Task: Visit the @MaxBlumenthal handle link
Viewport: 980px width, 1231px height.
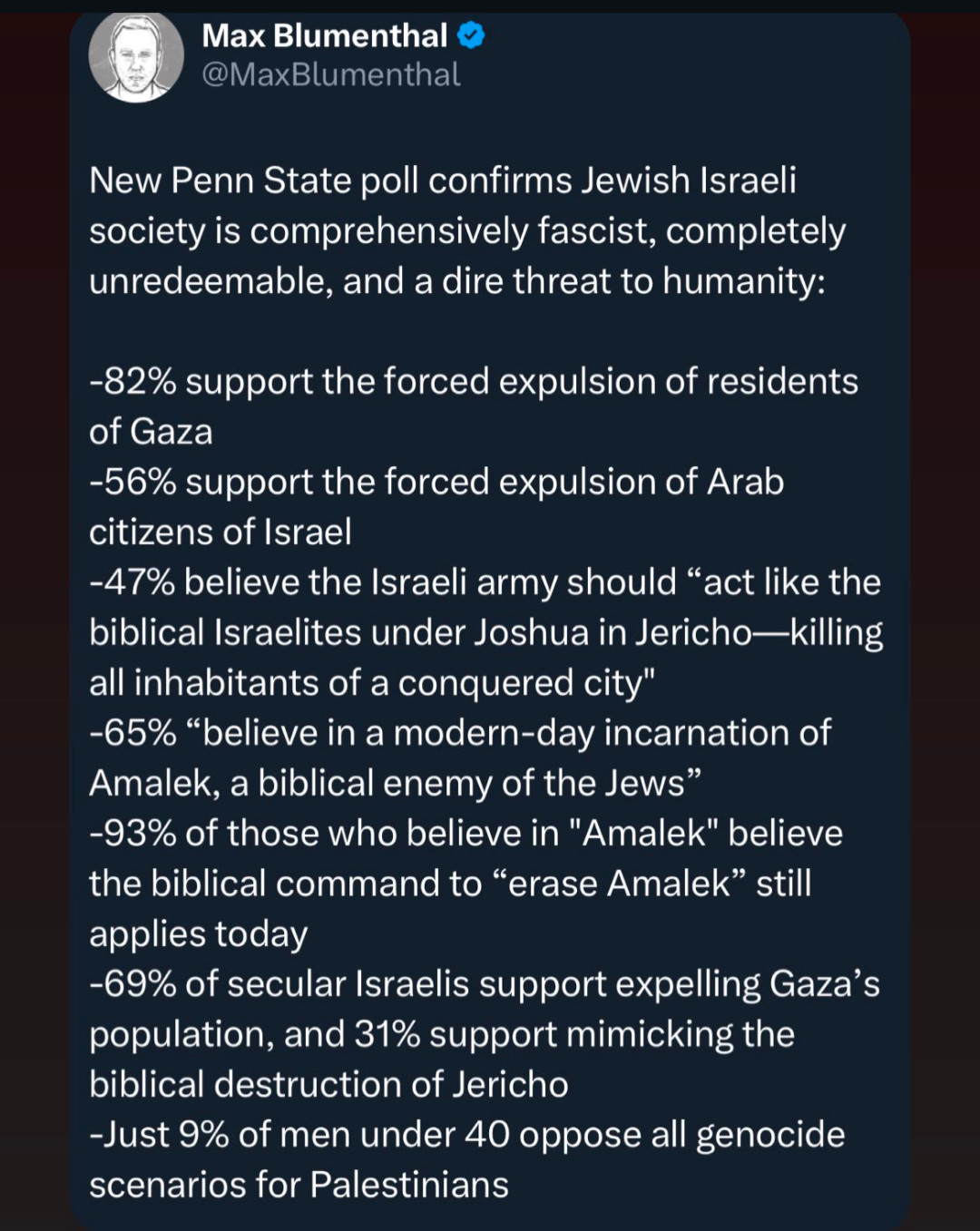Action: coord(331,74)
